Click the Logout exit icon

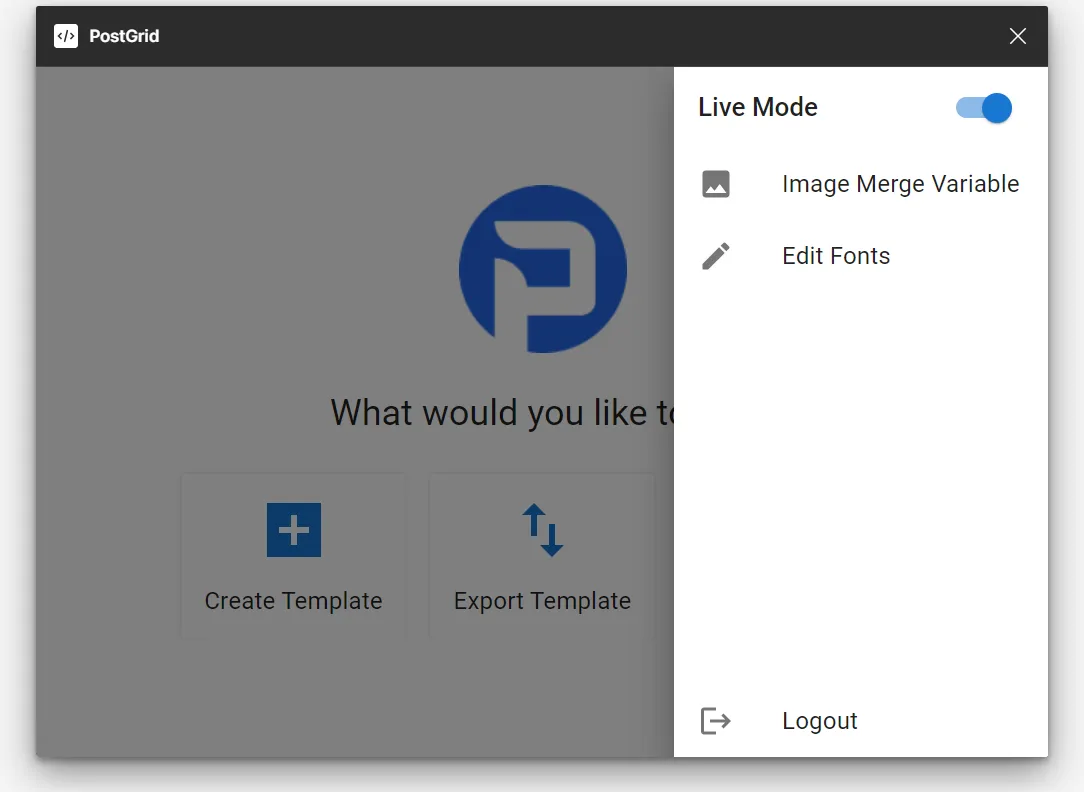tap(716, 720)
